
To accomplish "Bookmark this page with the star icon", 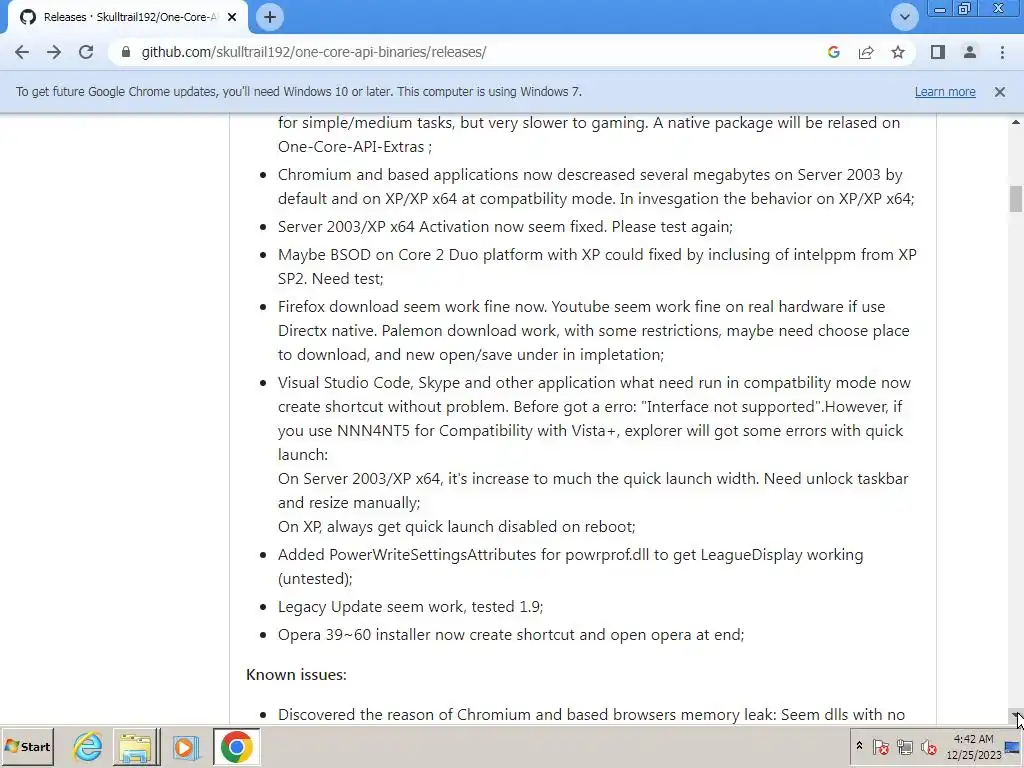I will pos(898,52).
